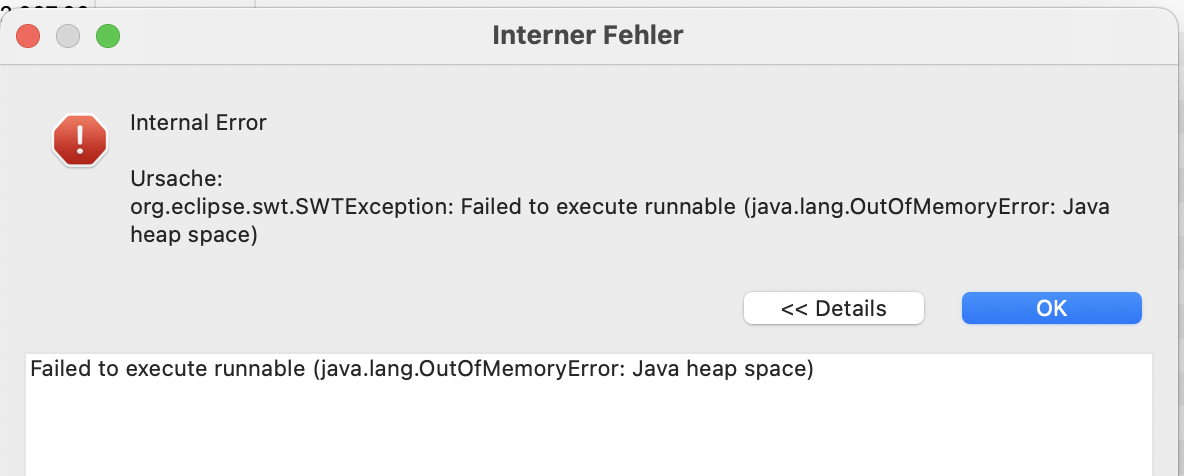Click the empty dialog area left of << Details
The image size is (1184, 476).
(x=400, y=308)
